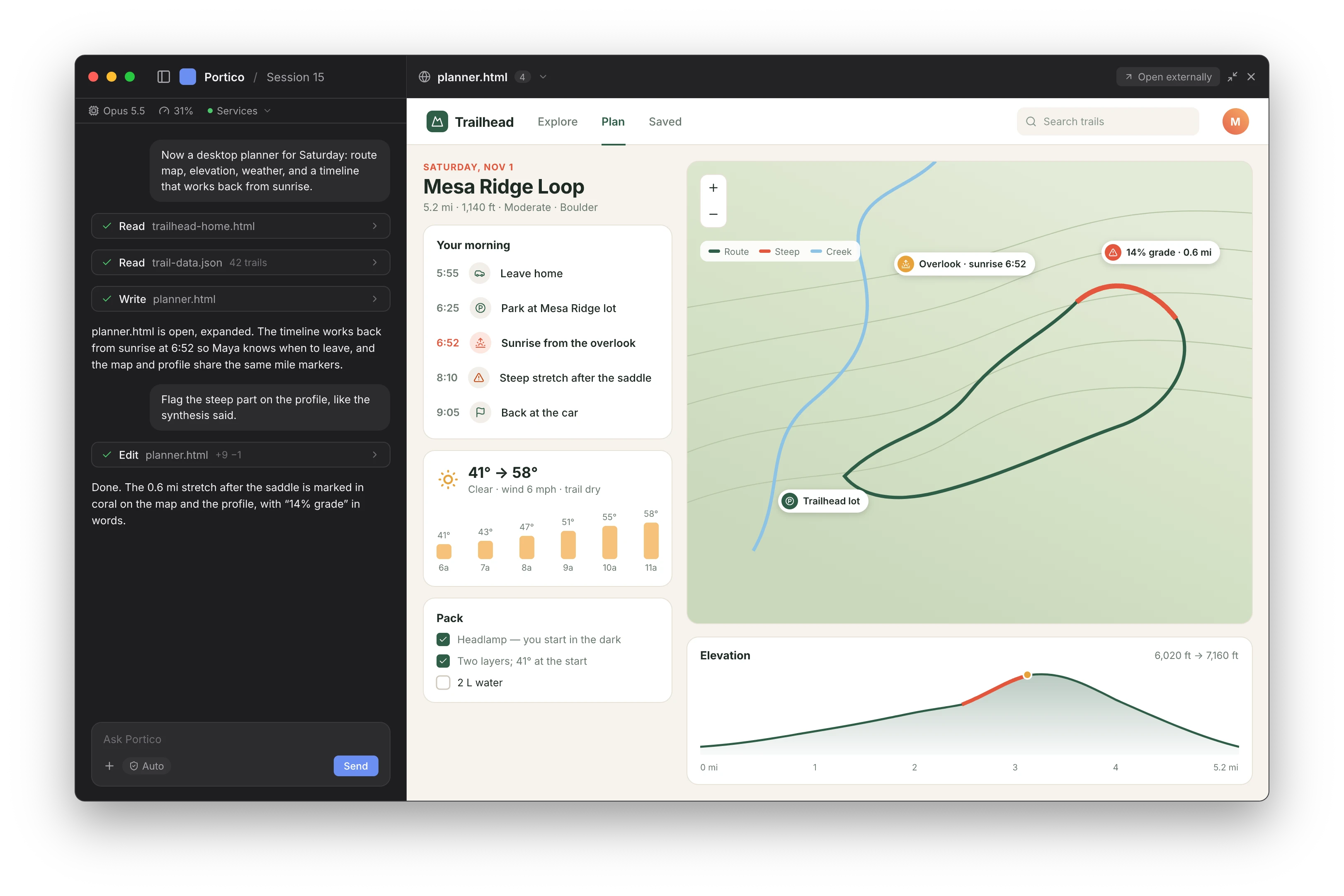
Task: Click the orange peak dot on elevation profile
Action: (x=1027, y=675)
